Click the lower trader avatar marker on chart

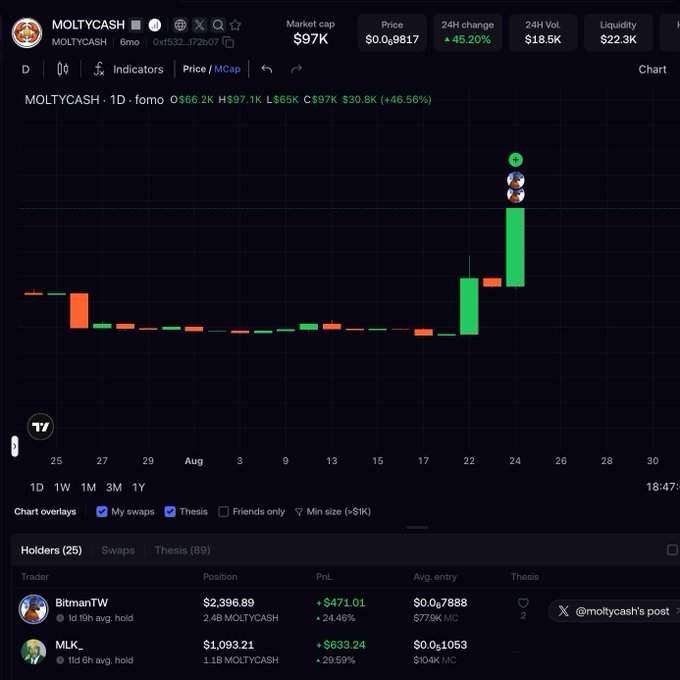(516, 195)
